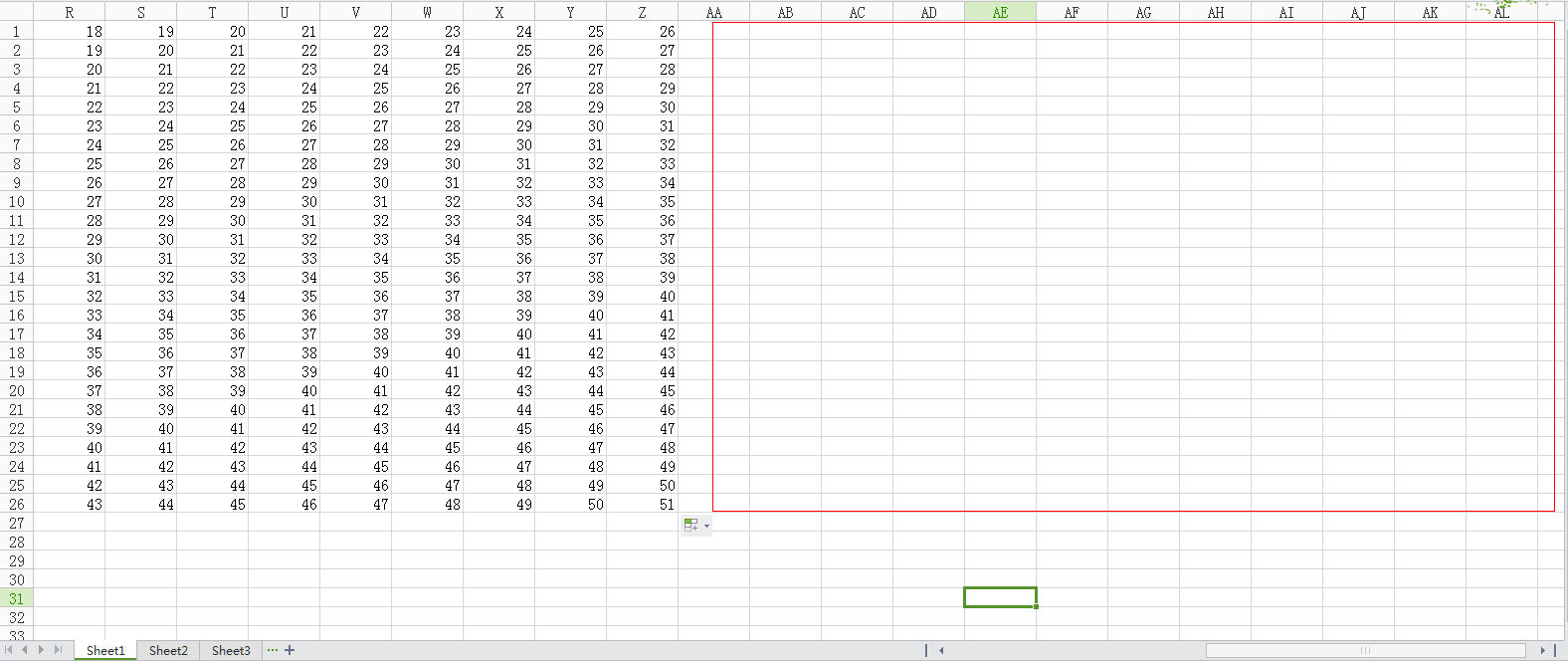Select cell Z14 containing 39
The height and width of the screenshot is (661, 1568).
click(x=643, y=277)
